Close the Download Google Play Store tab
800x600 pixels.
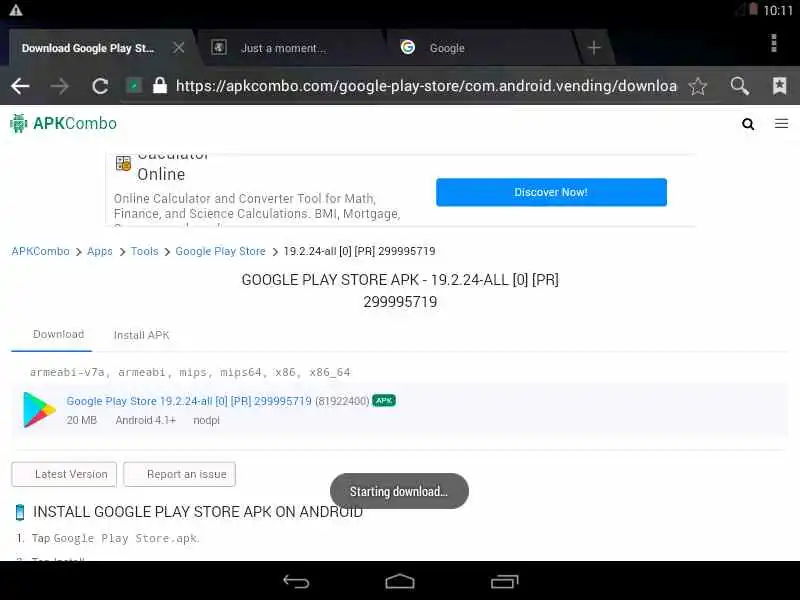[x=178, y=48]
